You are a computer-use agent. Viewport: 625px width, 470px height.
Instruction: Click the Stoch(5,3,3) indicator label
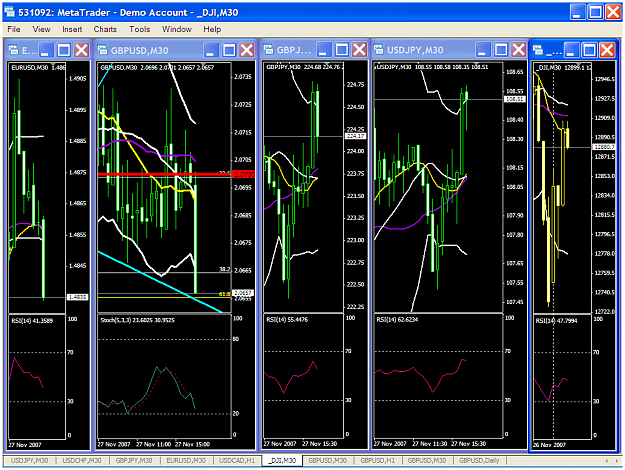138,320
